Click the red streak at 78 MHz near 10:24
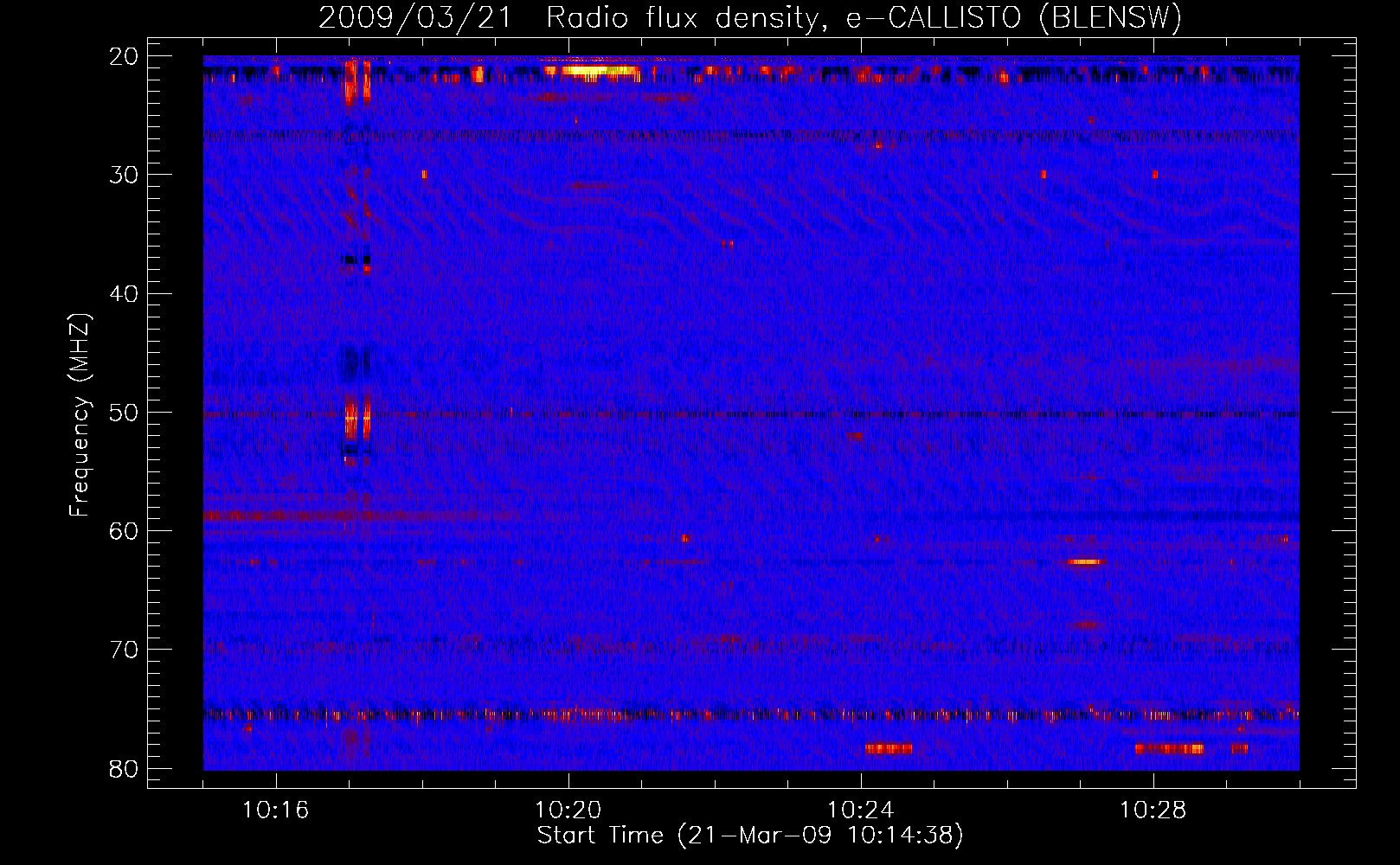 pyautogui.click(x=889, y=749)
